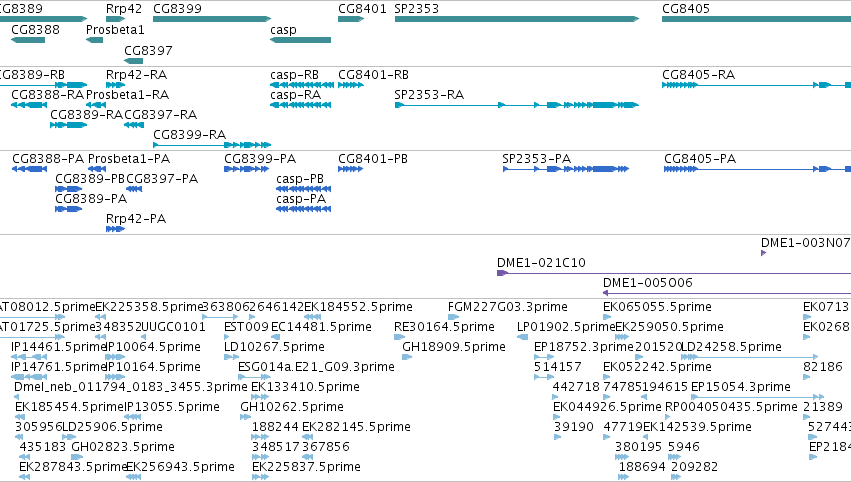Click the CG8389-RB transcript label

point(31,74)
